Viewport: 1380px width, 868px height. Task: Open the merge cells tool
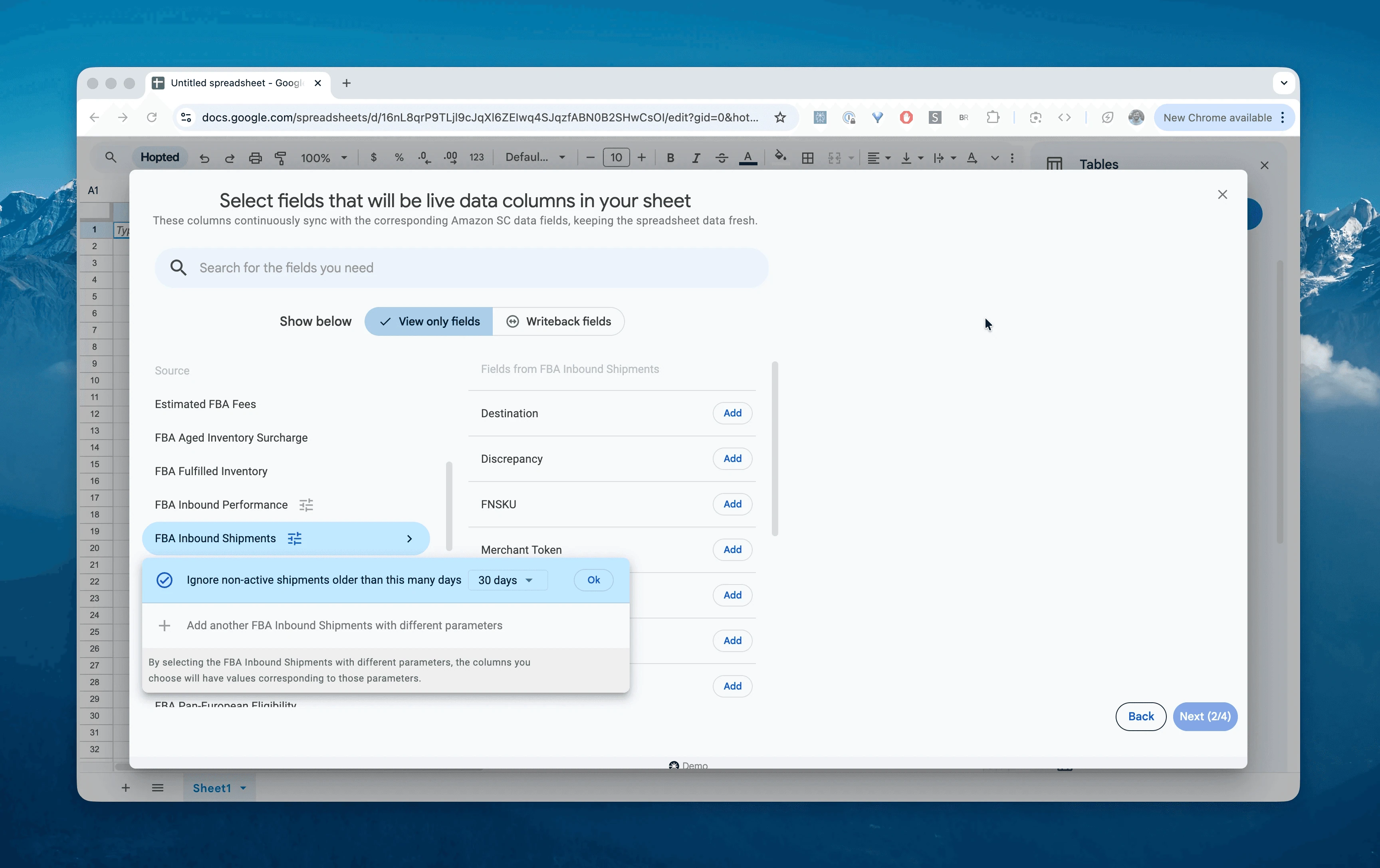tap(835, 158)
